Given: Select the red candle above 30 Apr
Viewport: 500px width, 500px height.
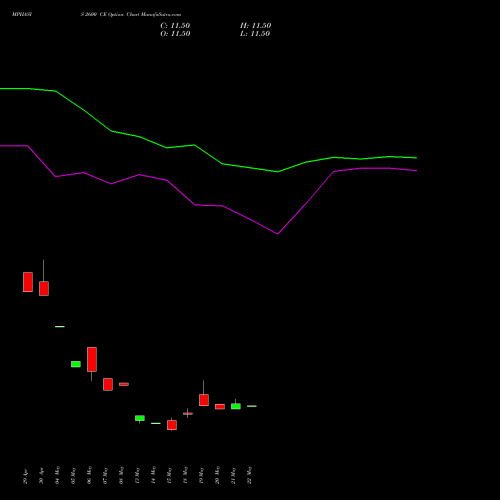Looking at the screenshot, I should 44,288.
